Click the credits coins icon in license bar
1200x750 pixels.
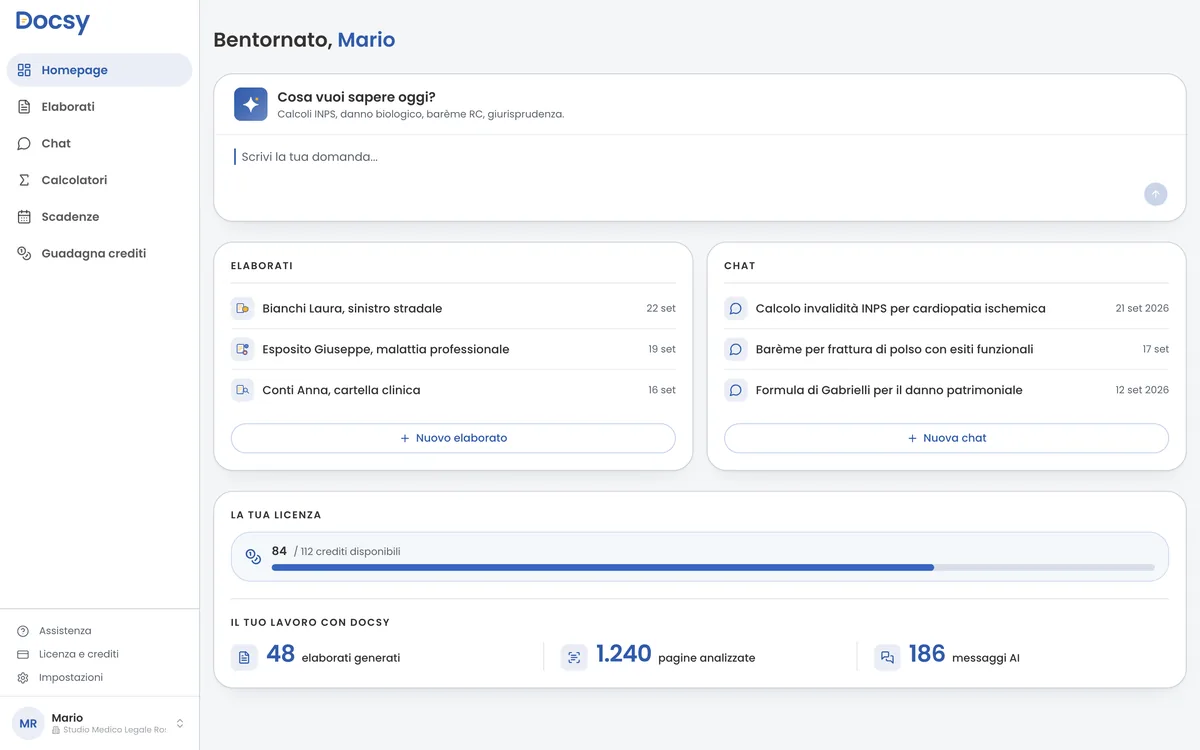(253, 556)
